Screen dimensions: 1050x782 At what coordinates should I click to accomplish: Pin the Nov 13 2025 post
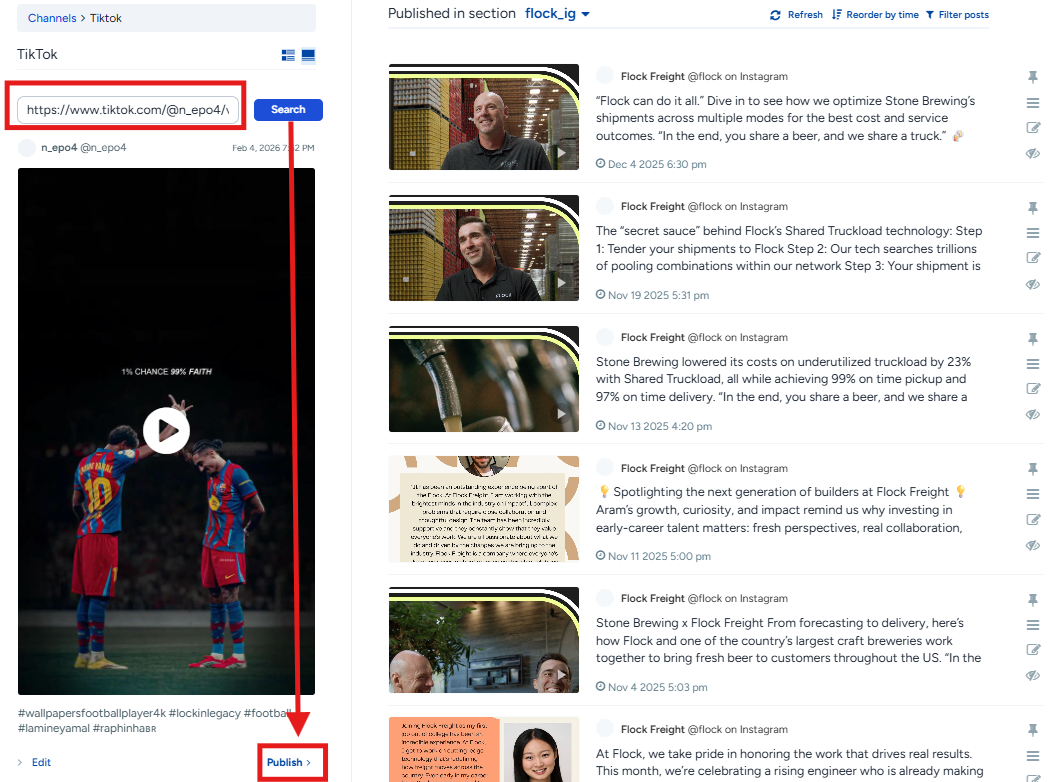click(1033, 339)
